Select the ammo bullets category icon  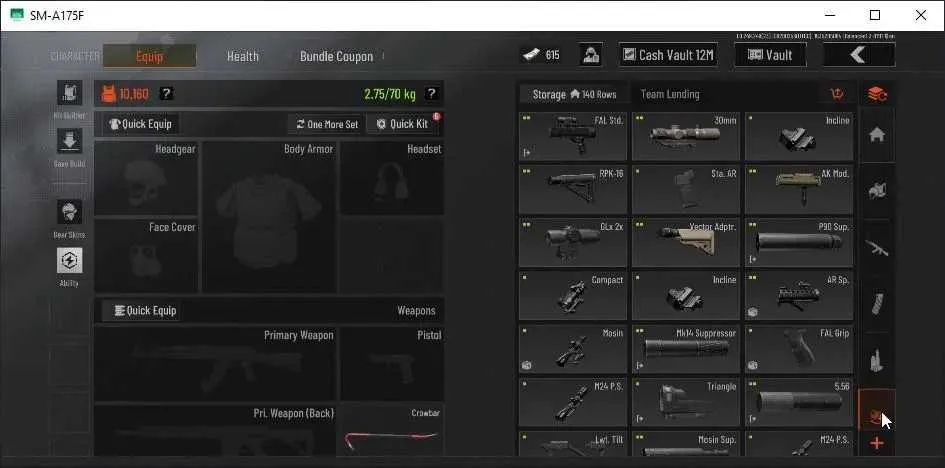click(x=877, y=360)
